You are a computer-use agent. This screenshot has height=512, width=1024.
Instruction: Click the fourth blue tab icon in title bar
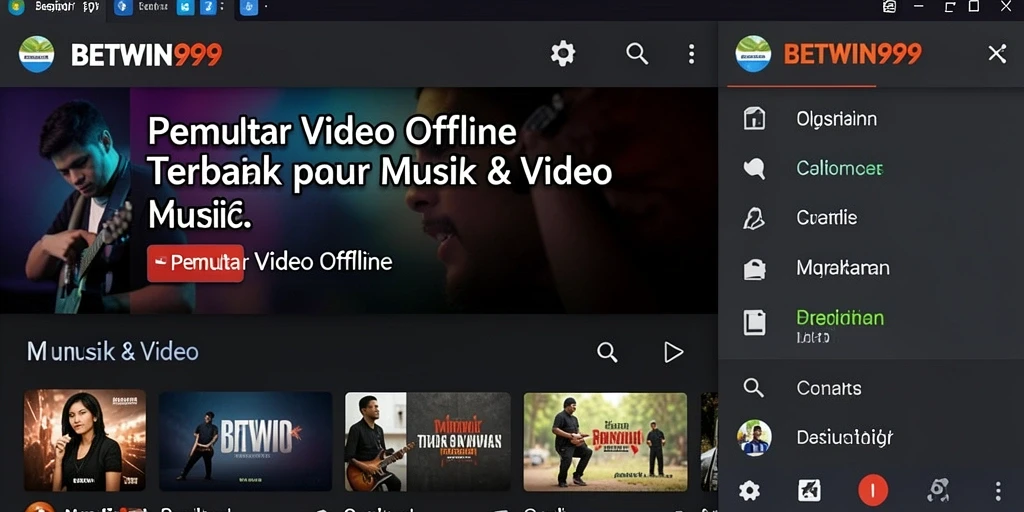pyautogui.click(x=208, y=8)
